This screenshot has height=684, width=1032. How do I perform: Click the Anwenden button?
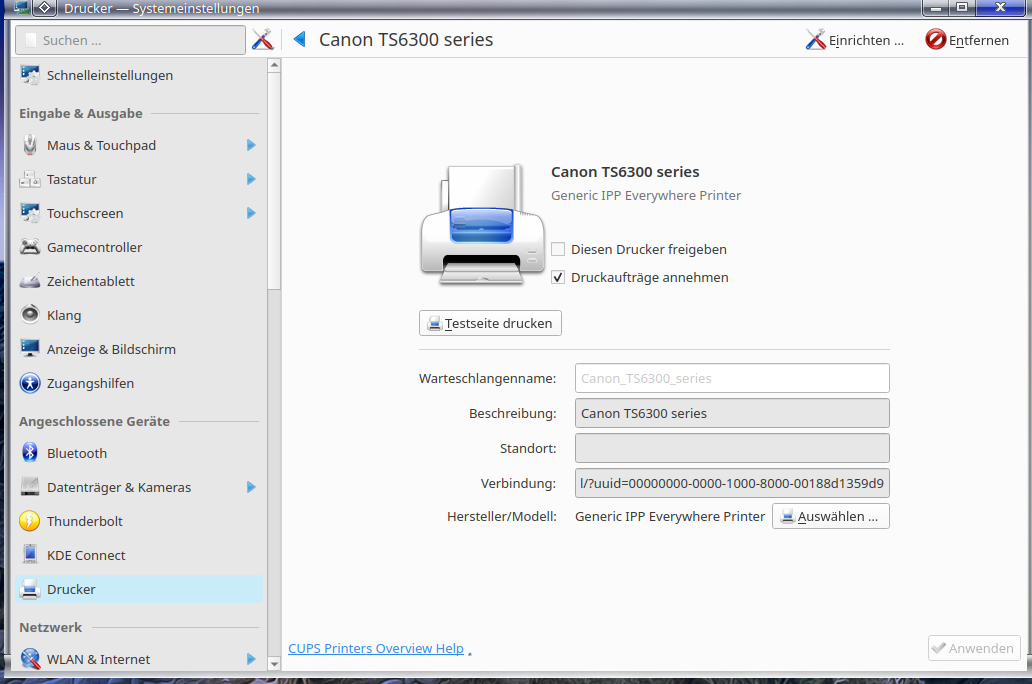pos(974,648)
